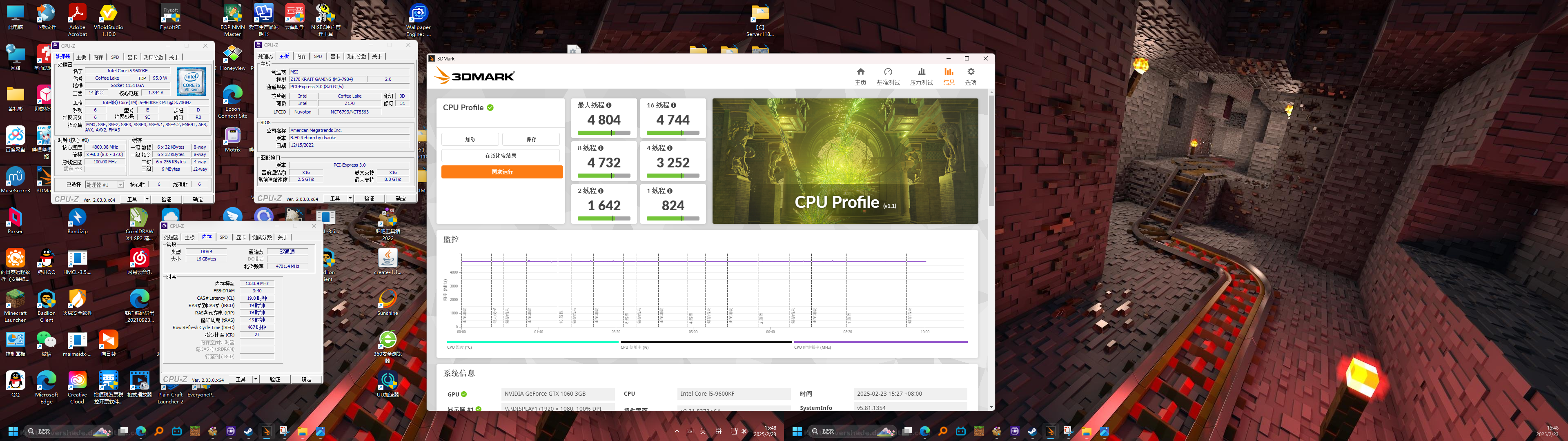This screenshot has height=441, width=1568.
Task: Open 压力测试 stress tests in 3DMark
Action: 921,76
